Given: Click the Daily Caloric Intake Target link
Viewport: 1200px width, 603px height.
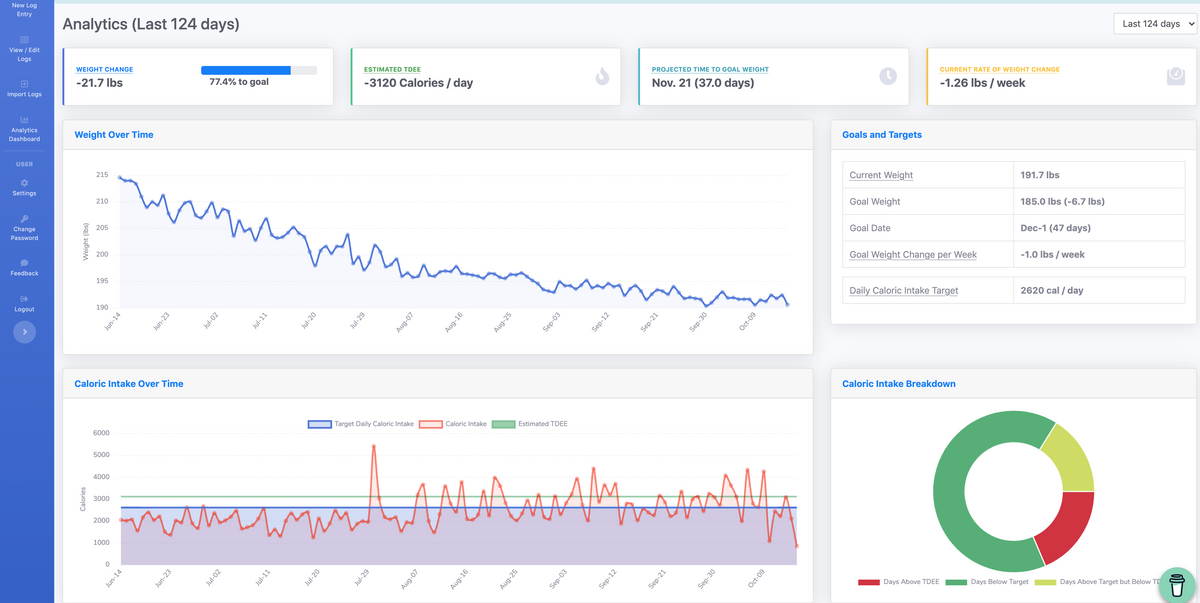Looking at the screenshot, I should click(904, 291).
